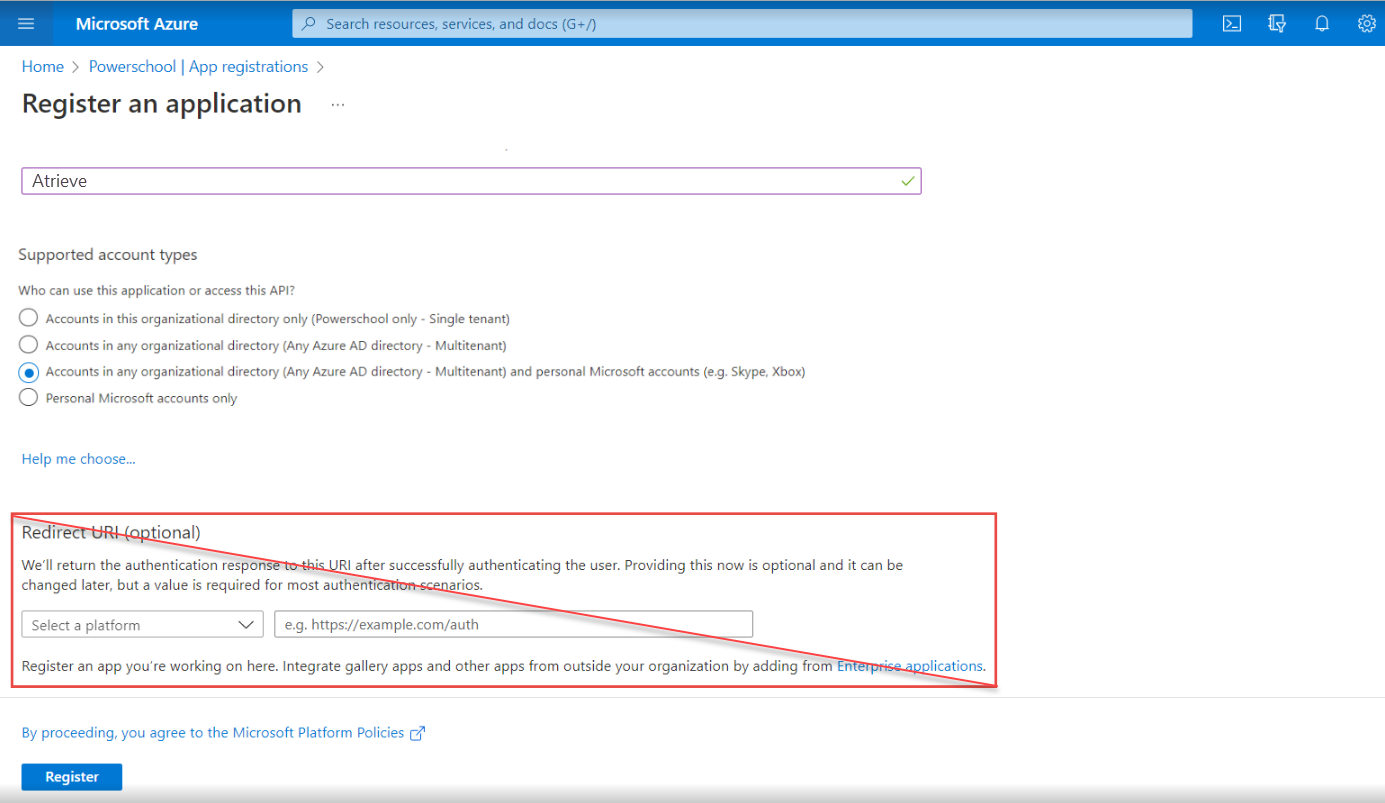Select Personal Microsoft accounts only option
This screenshot has height=803, width=1385.
point(29,398)
